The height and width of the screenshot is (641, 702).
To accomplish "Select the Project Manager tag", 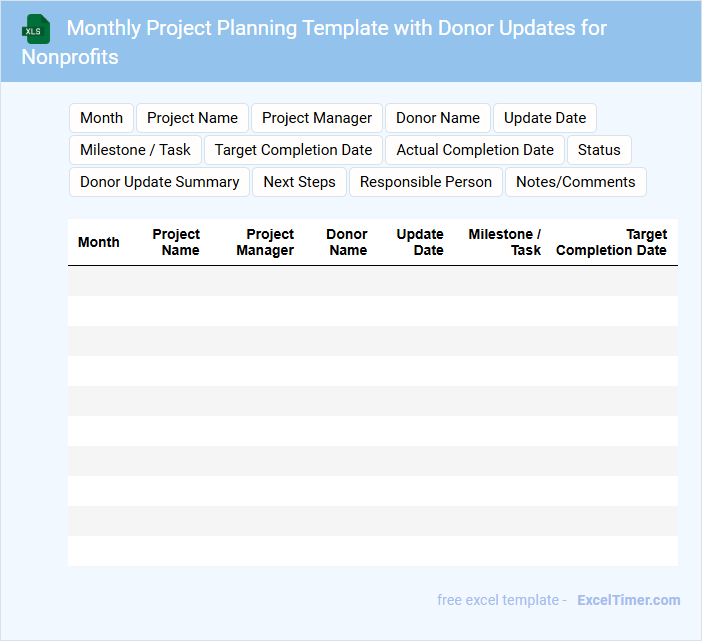I will [317, 118].
